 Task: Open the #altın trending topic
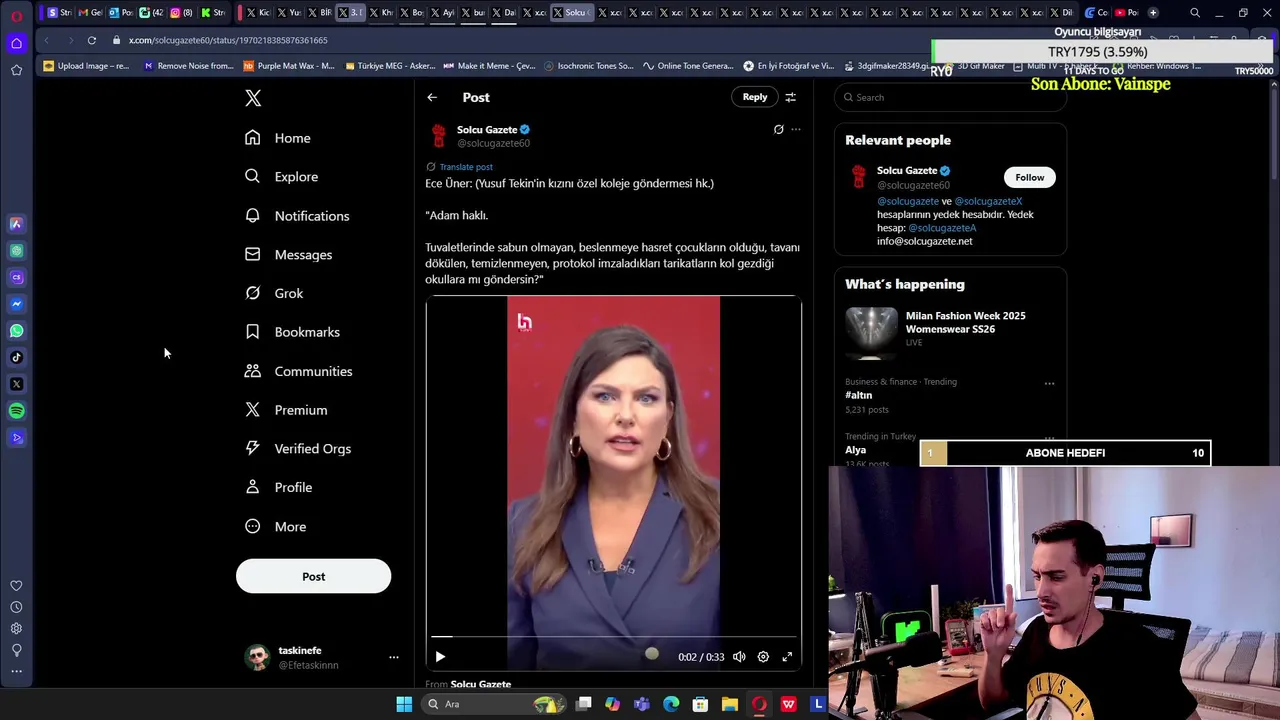[858, 395]
